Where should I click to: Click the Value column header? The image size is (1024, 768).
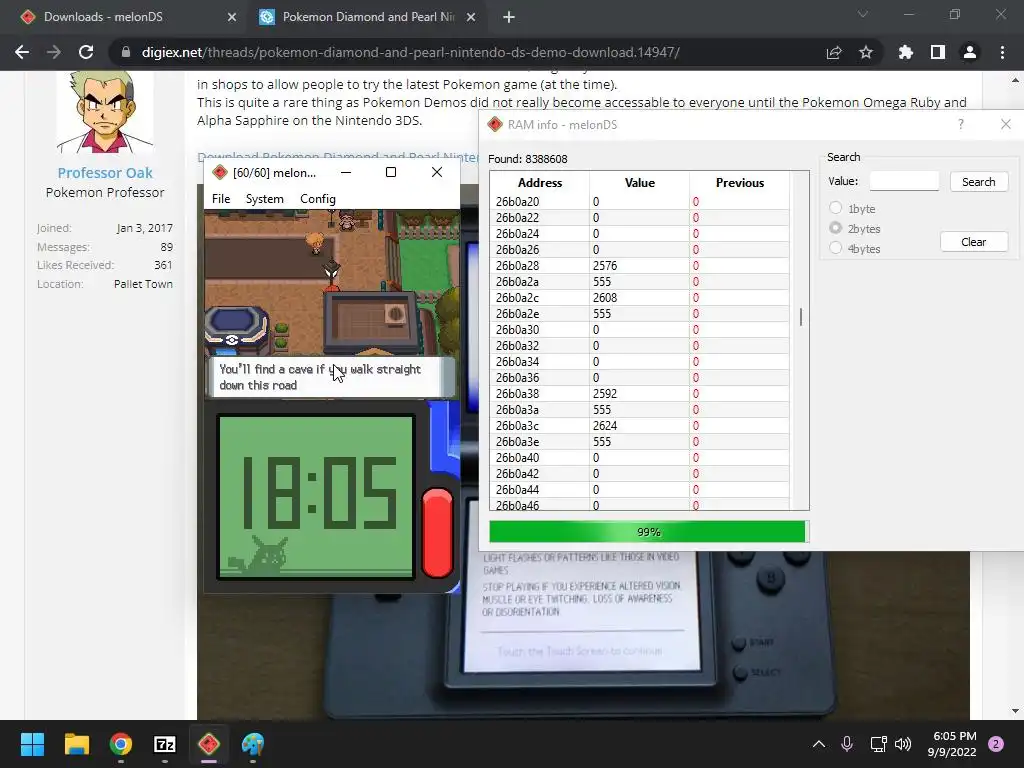[639, 182]
